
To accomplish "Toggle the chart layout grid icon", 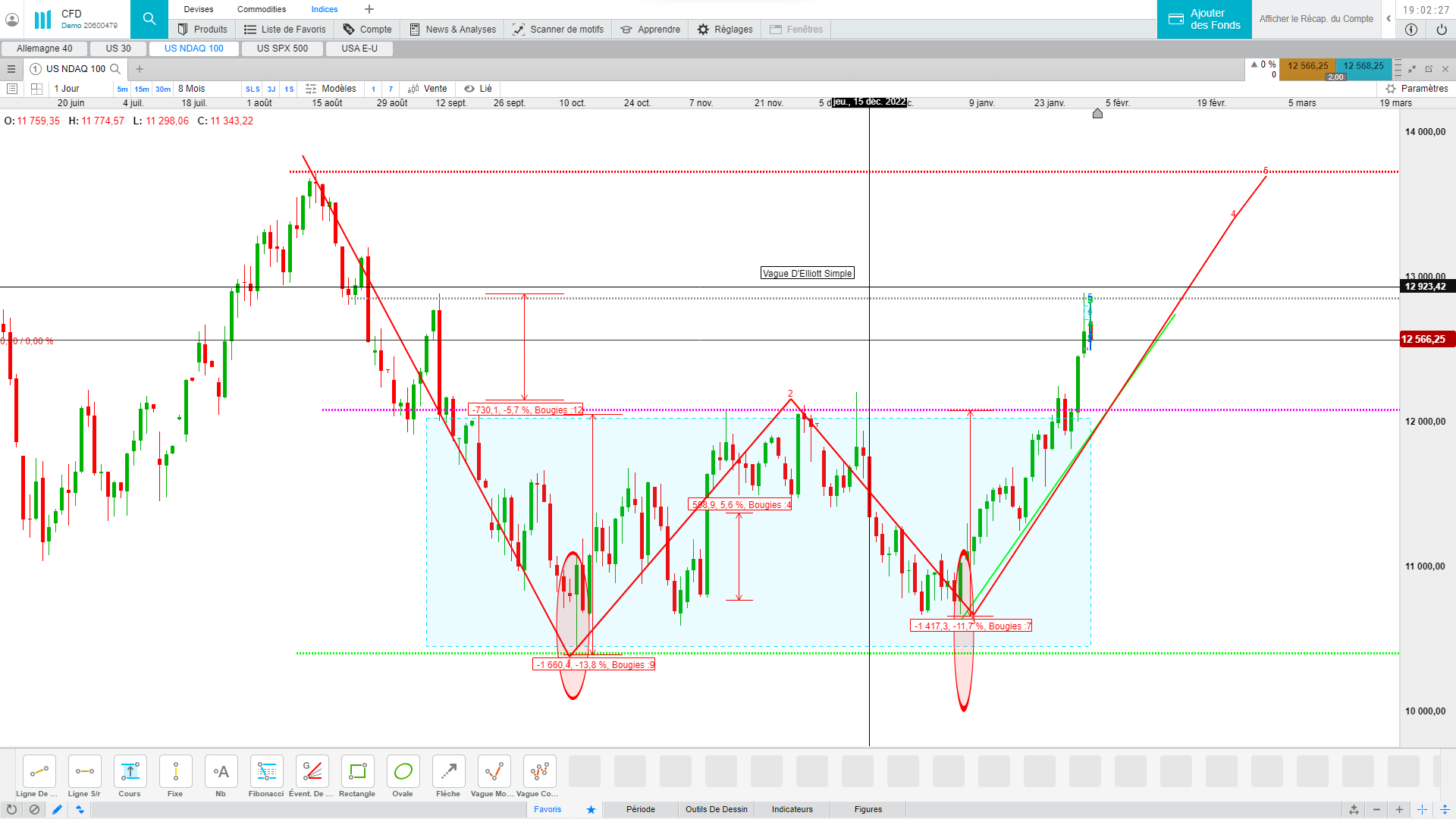I will point(36,89).
